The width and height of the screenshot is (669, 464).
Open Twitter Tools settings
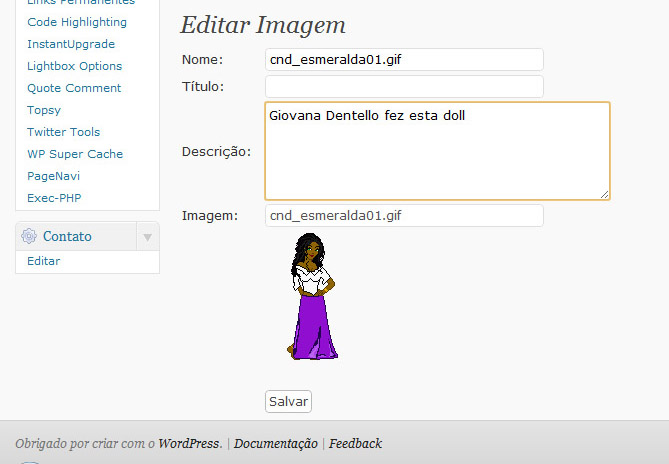[64, 132]
